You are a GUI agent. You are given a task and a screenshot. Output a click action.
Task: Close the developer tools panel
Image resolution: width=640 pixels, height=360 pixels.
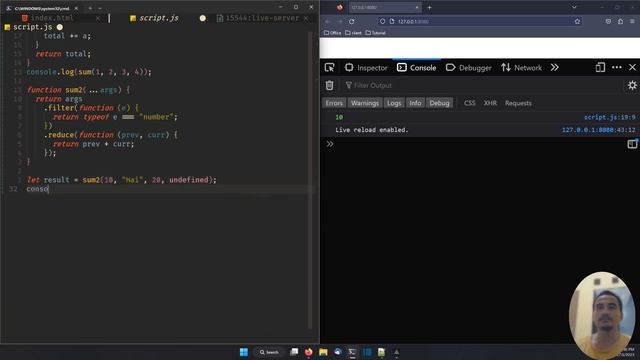tap(632, 67)
